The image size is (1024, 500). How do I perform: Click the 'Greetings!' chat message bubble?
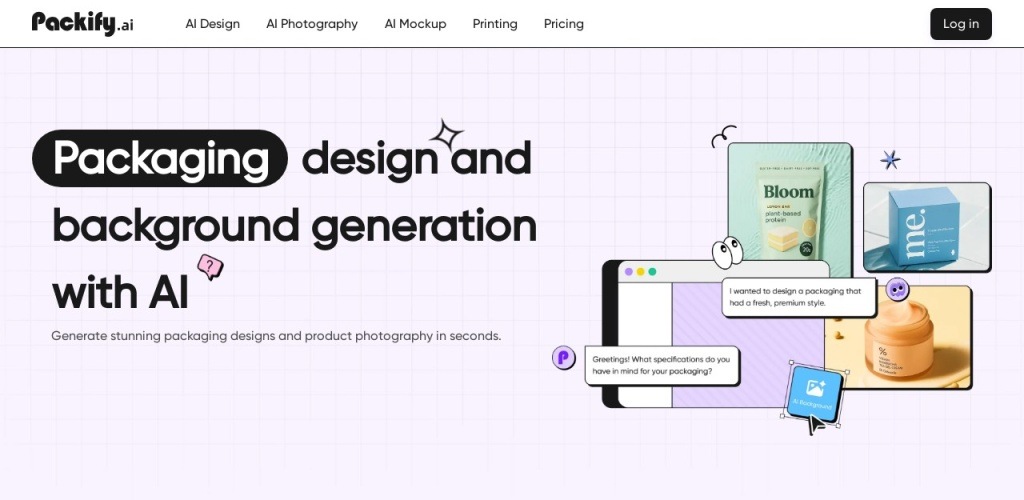coord(661,365)
